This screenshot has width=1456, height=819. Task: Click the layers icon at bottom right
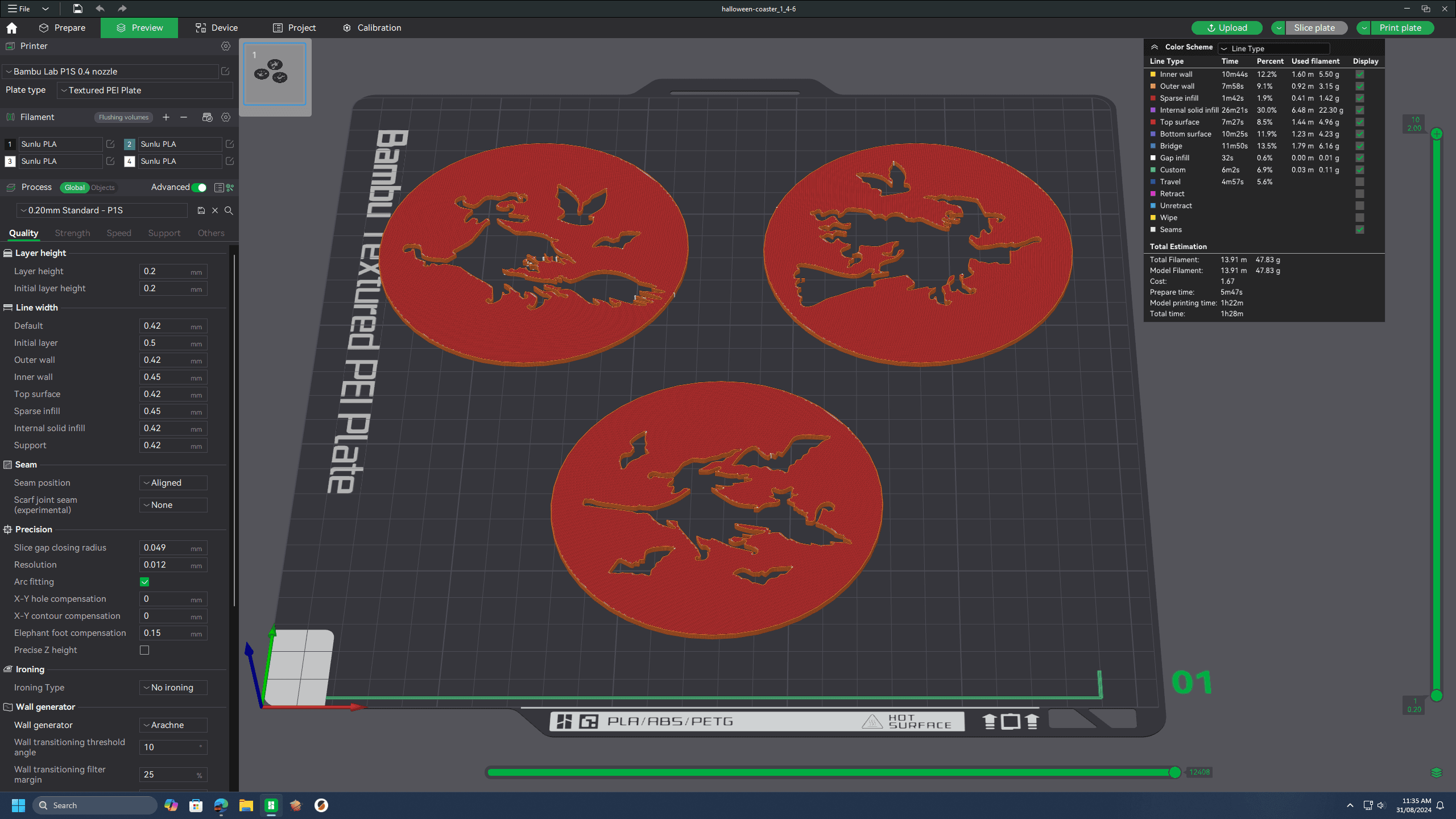pyautogui.click(x=1436, y=772)
